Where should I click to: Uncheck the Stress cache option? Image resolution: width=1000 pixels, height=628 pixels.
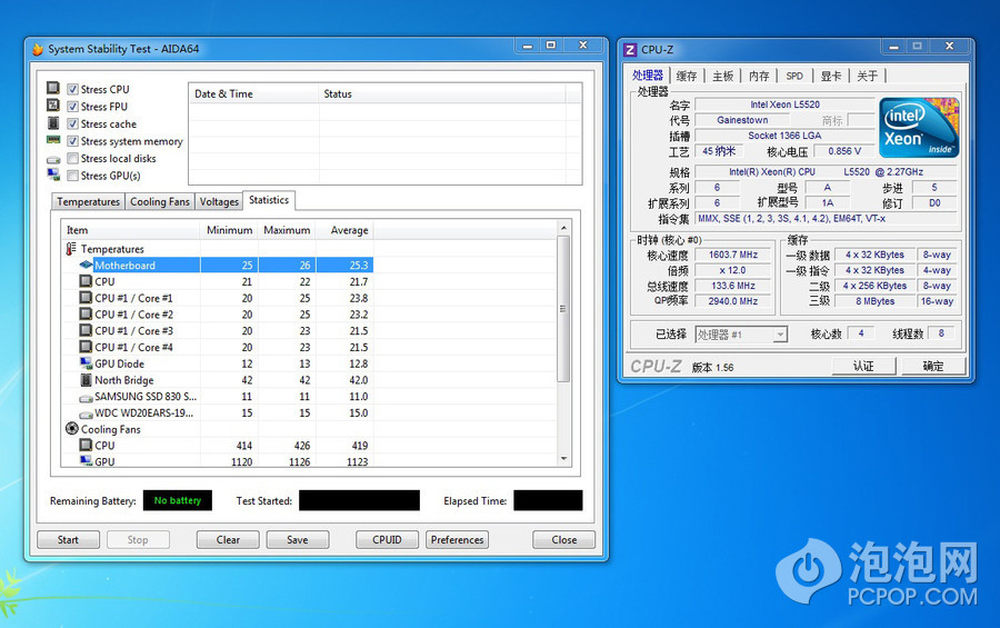click(73, 124)
